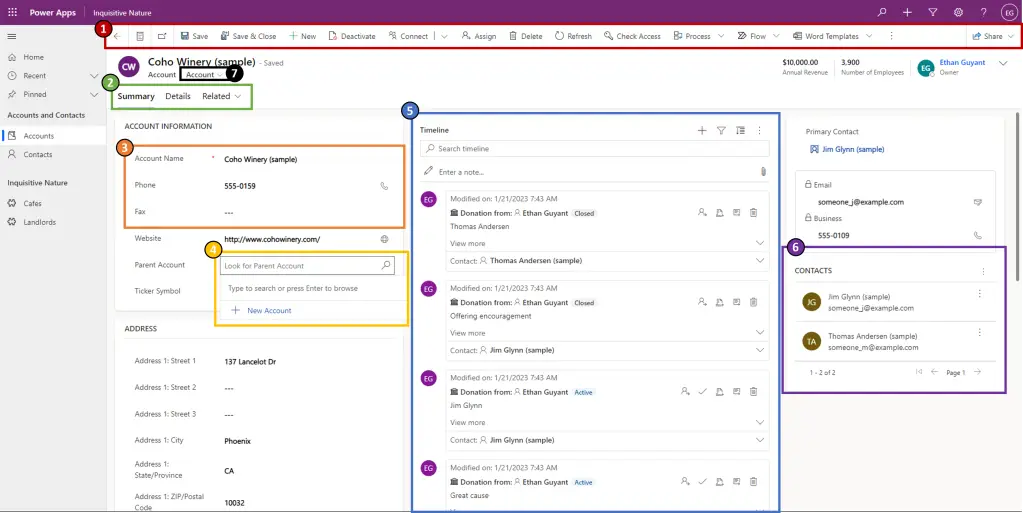Click the phone icon beside 555-0109
Image resolution: width=1023 pixels, height=513 pixels.
977,236
